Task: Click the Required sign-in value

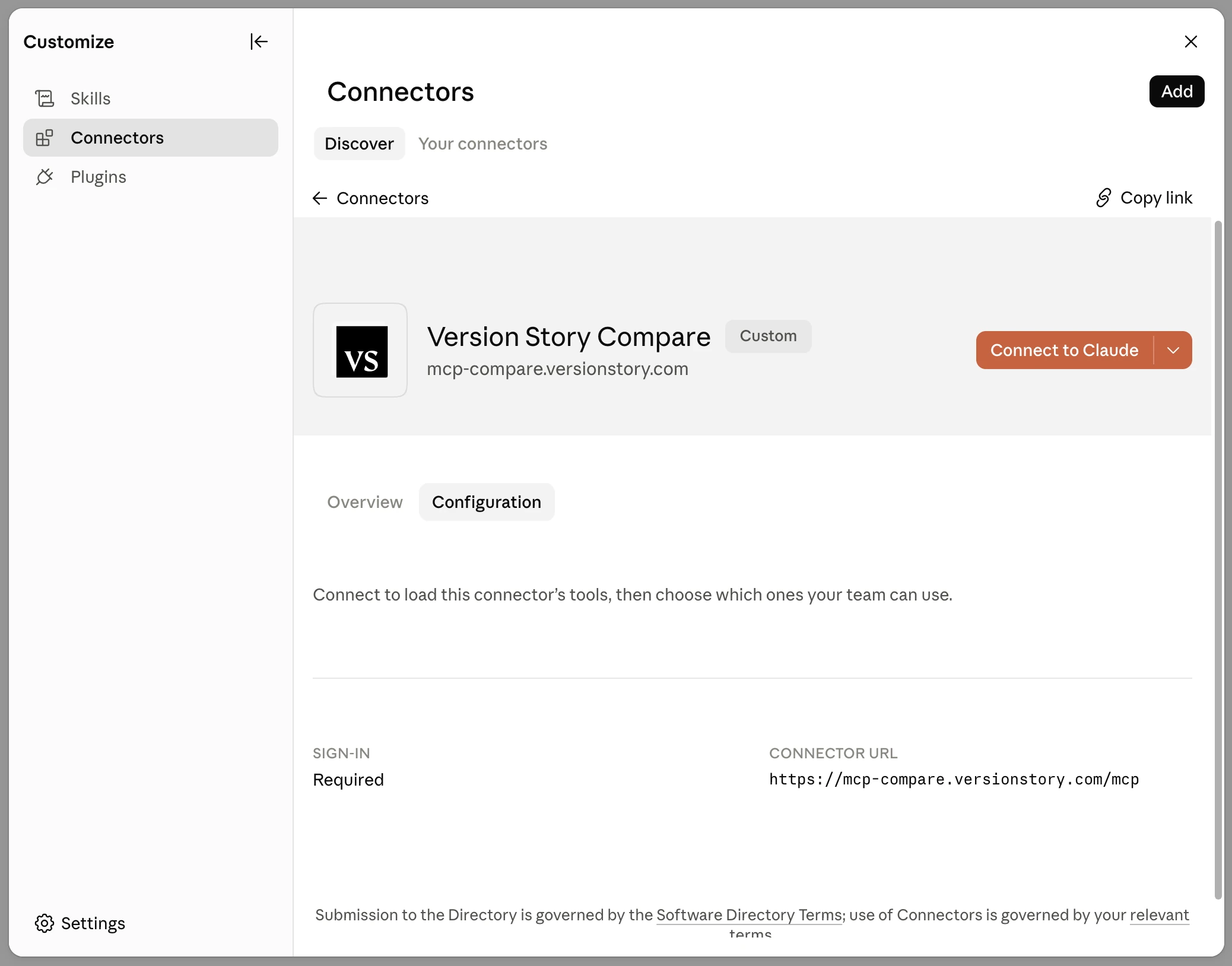Action: tap(348, 780)
